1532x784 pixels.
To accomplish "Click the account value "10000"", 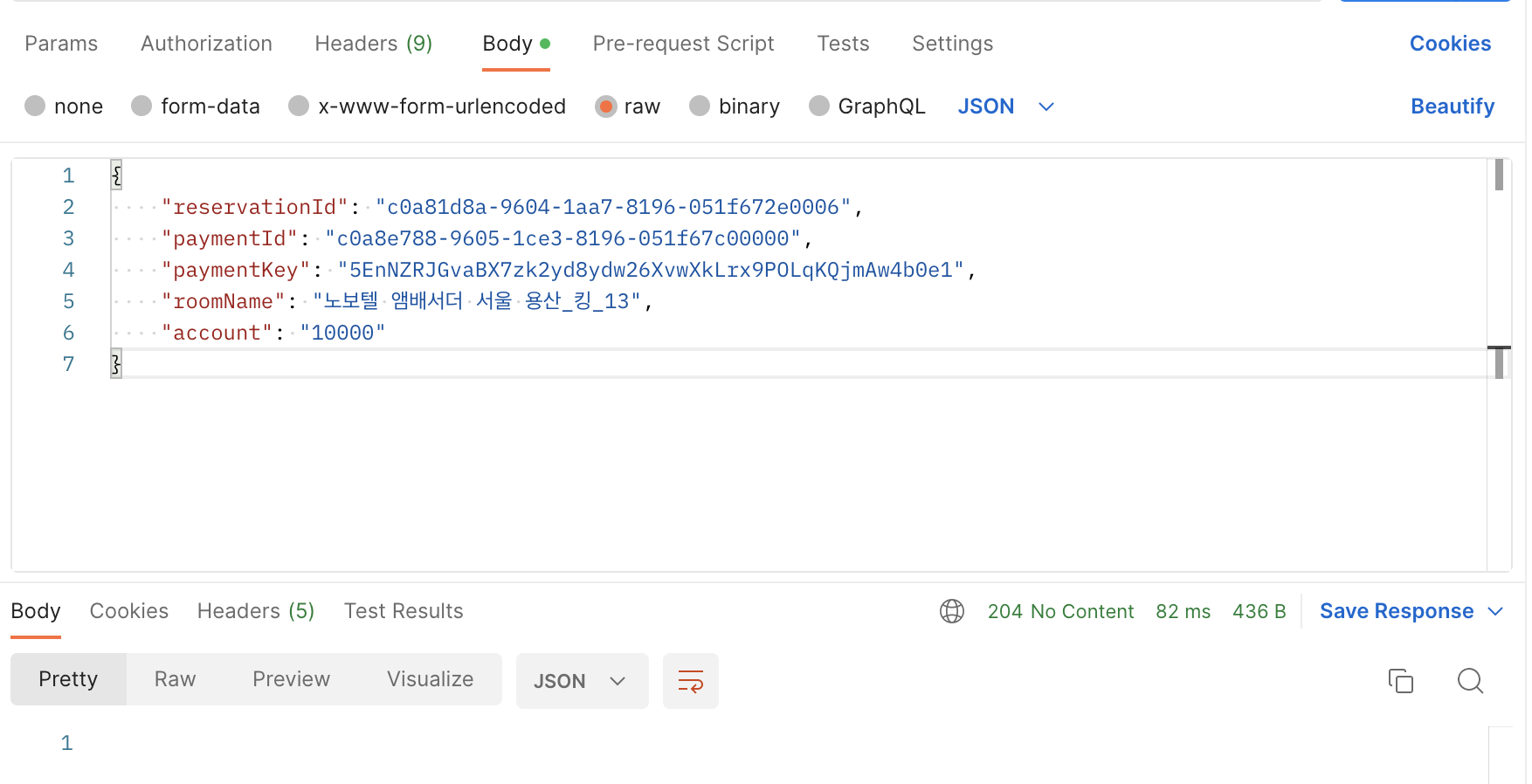I will 342,333.
